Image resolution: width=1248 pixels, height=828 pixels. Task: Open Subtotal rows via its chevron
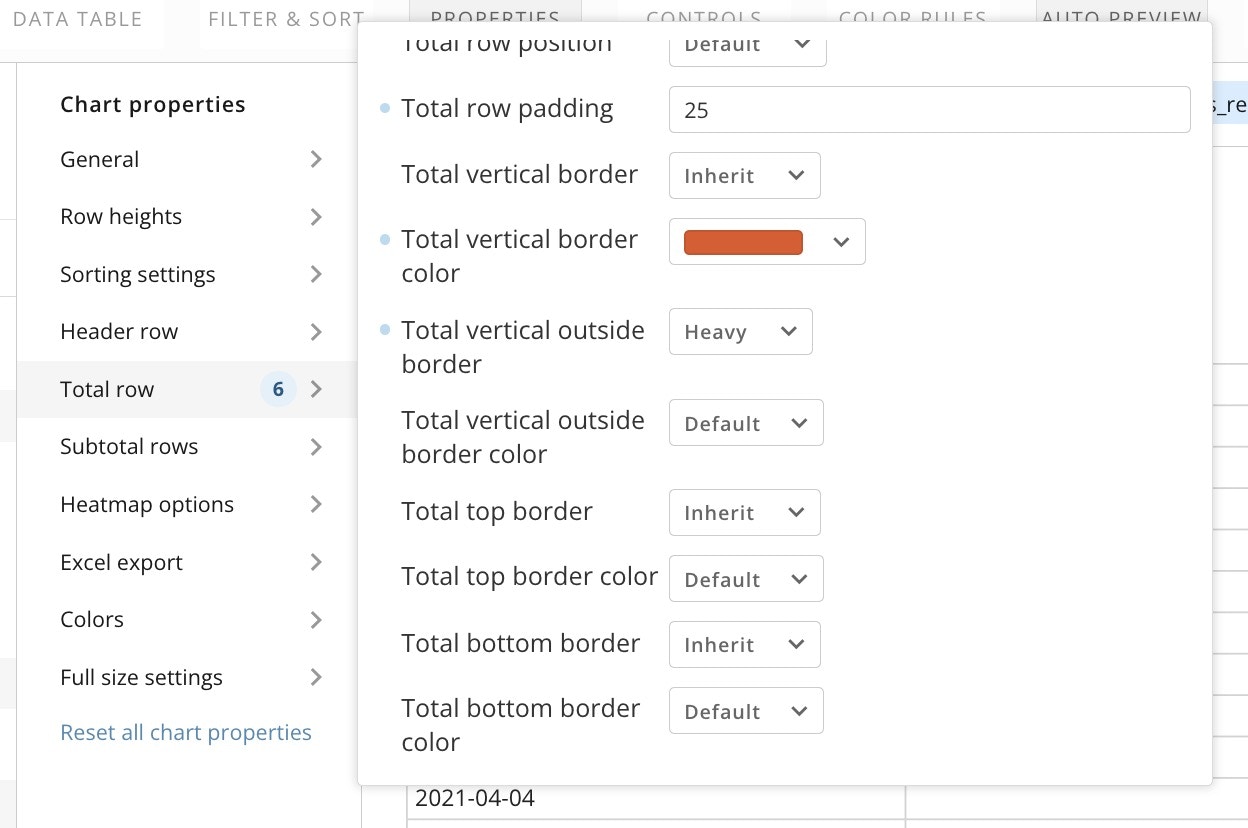(x=316, y=447)
